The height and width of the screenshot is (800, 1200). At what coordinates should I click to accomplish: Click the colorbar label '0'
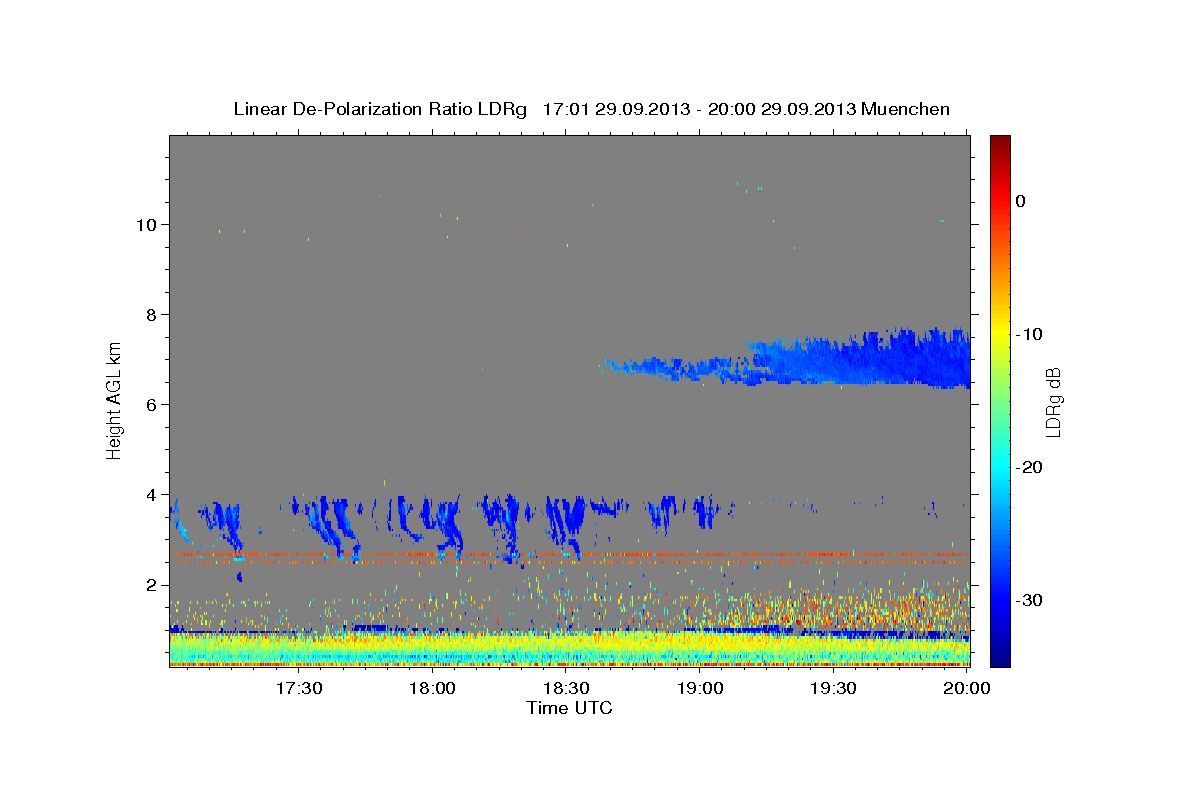coord(1020,201)
